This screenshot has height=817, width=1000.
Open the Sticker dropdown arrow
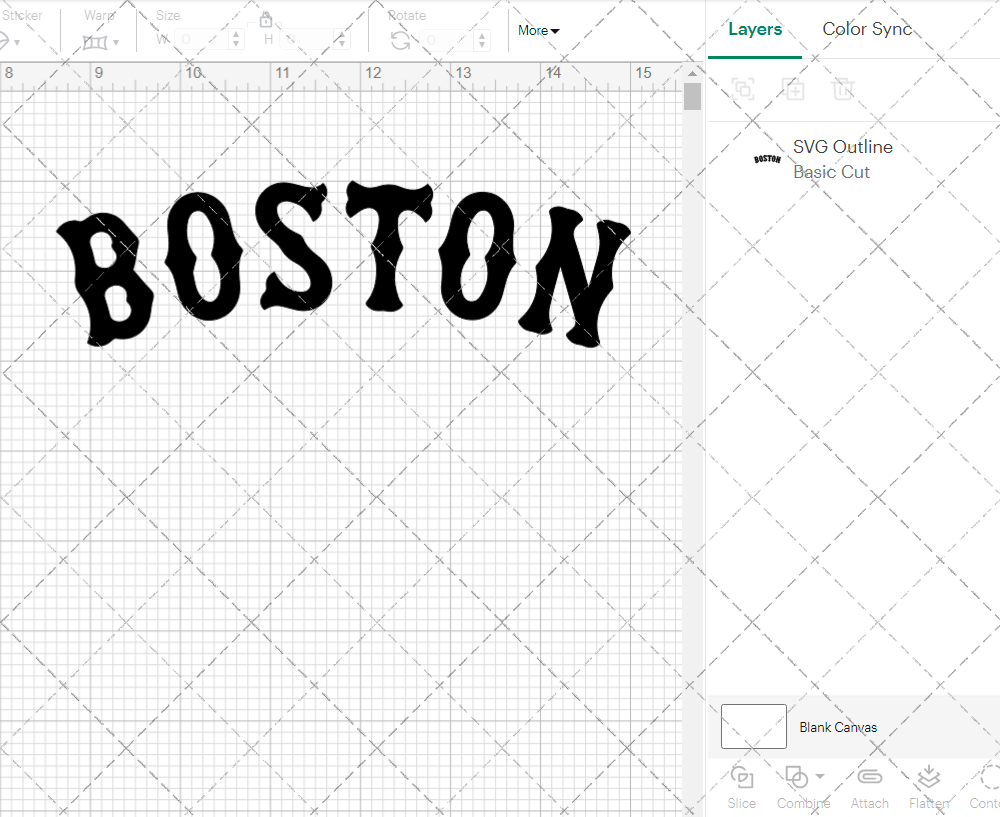point(17,42)
